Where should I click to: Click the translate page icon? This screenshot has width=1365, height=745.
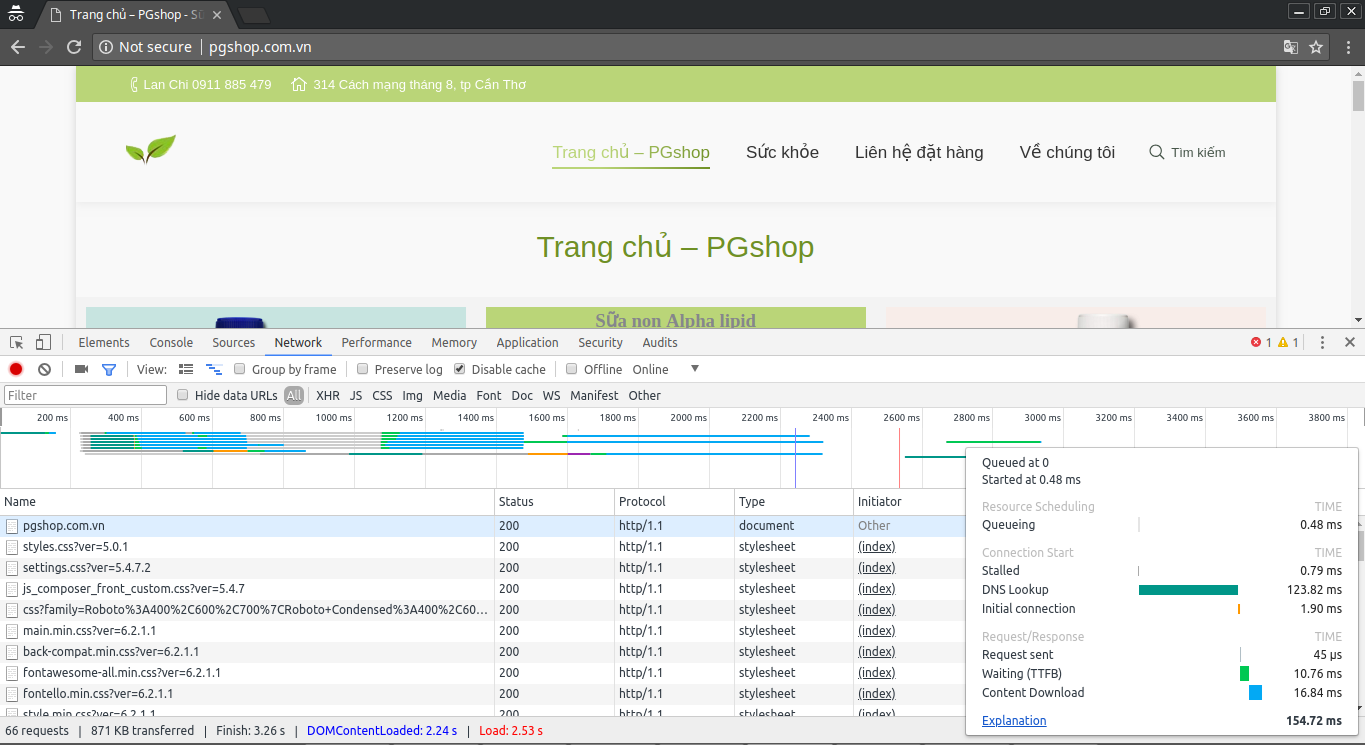click(1291, 47)
